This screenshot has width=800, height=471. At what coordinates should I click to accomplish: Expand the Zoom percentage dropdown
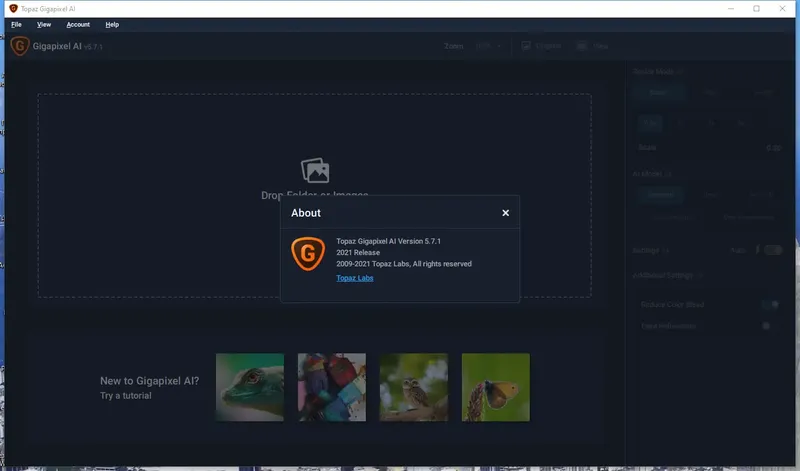(488, 46)
